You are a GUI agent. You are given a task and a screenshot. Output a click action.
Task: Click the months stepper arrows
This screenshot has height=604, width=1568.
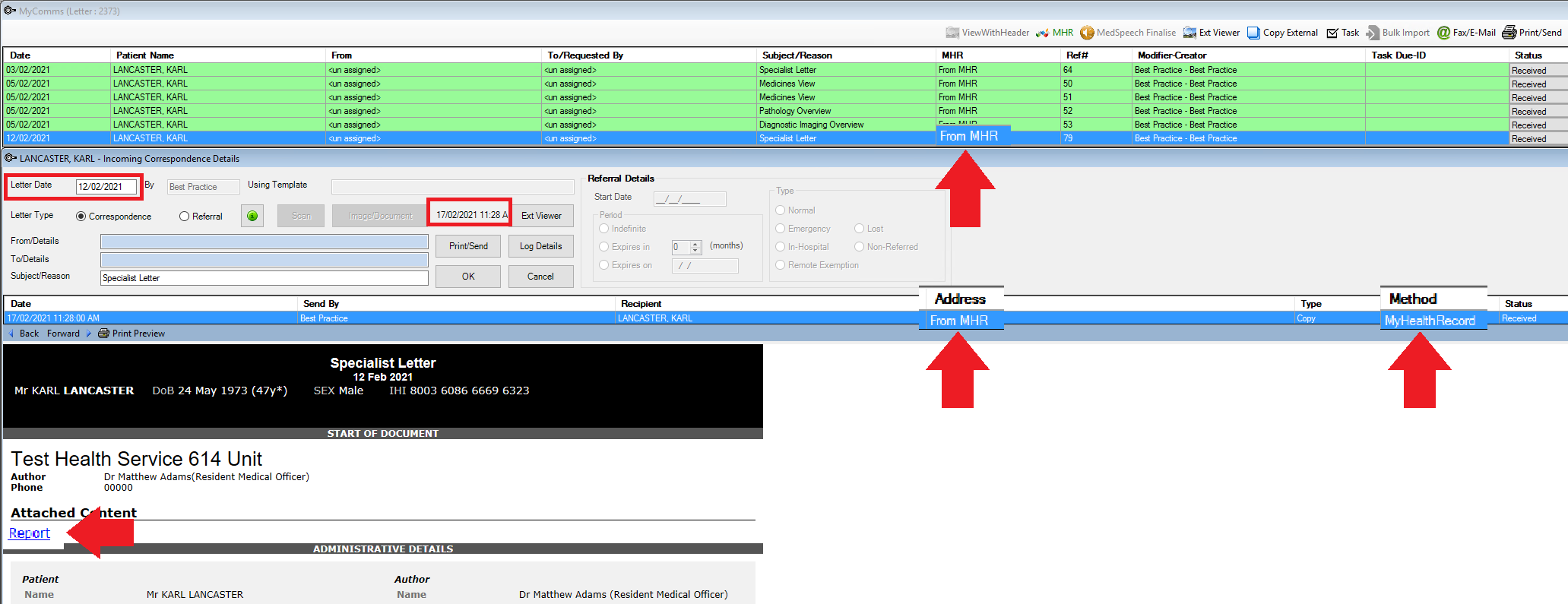click(695, 247)
